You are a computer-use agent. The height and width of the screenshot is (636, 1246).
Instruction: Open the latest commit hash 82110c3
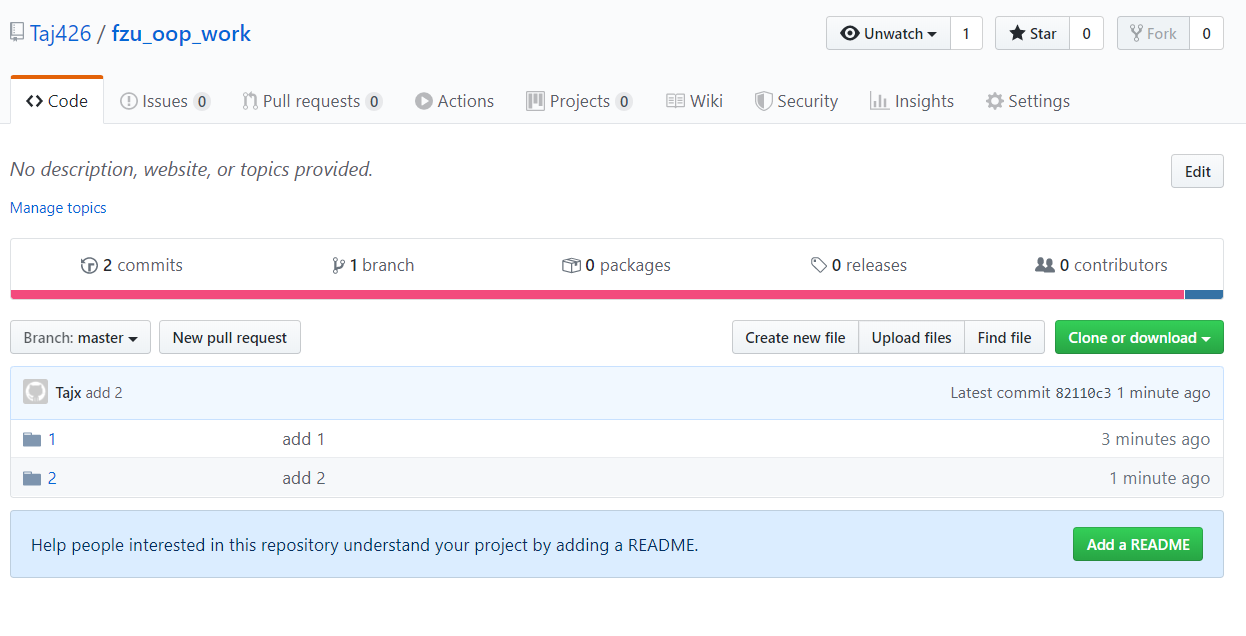1083,393
